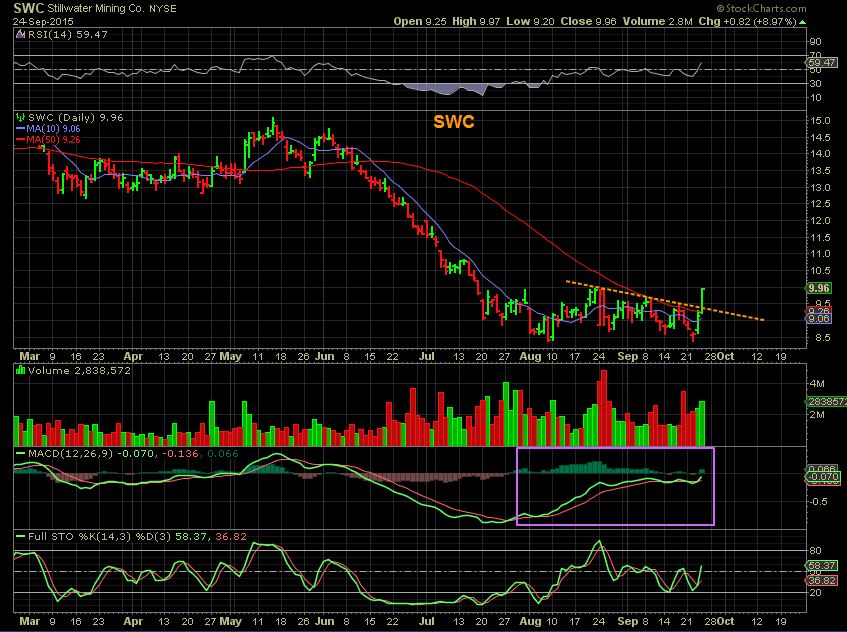Viewport: 847px width, 632px height.
Task: Click the 58.37 stochastic axis value tag
Action: (822, 566)
